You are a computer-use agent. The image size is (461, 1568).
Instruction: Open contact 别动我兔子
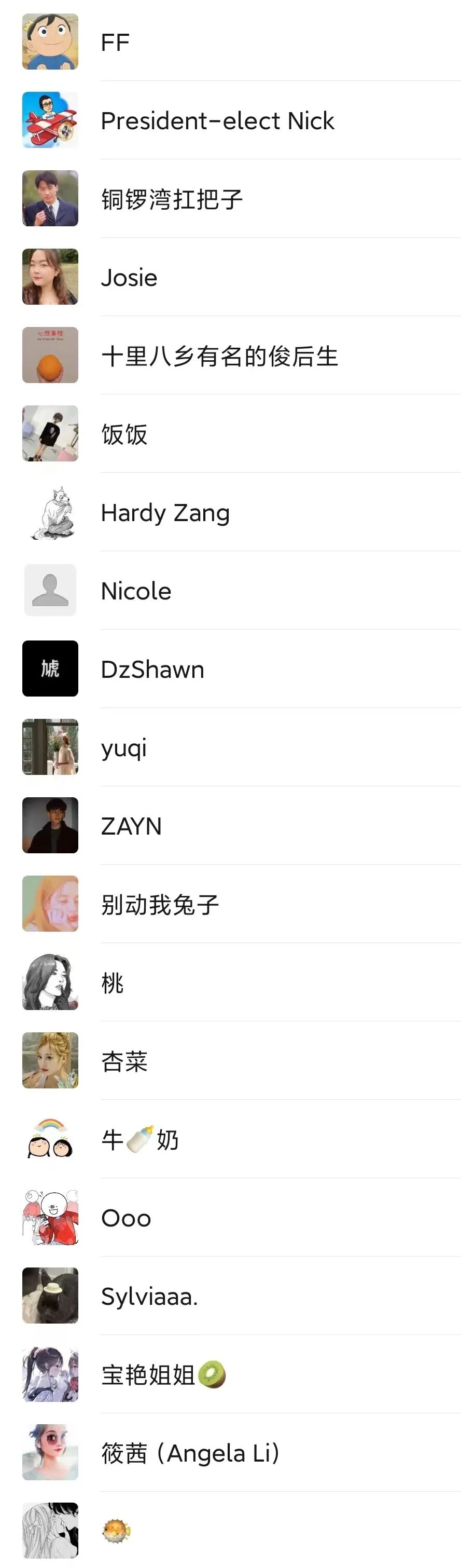[x=230, y=904]
